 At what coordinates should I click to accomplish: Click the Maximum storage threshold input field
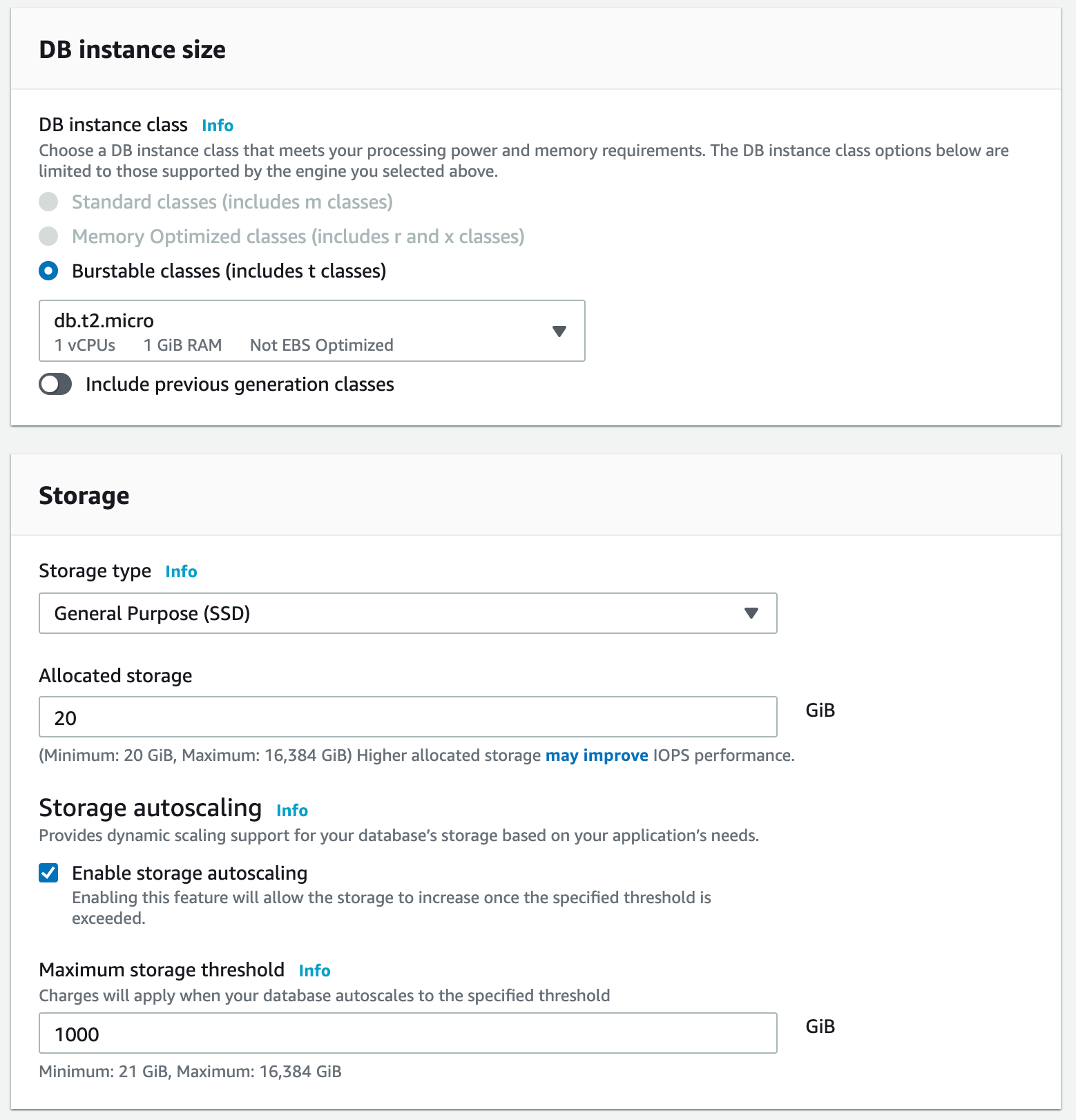[407, 1033]
